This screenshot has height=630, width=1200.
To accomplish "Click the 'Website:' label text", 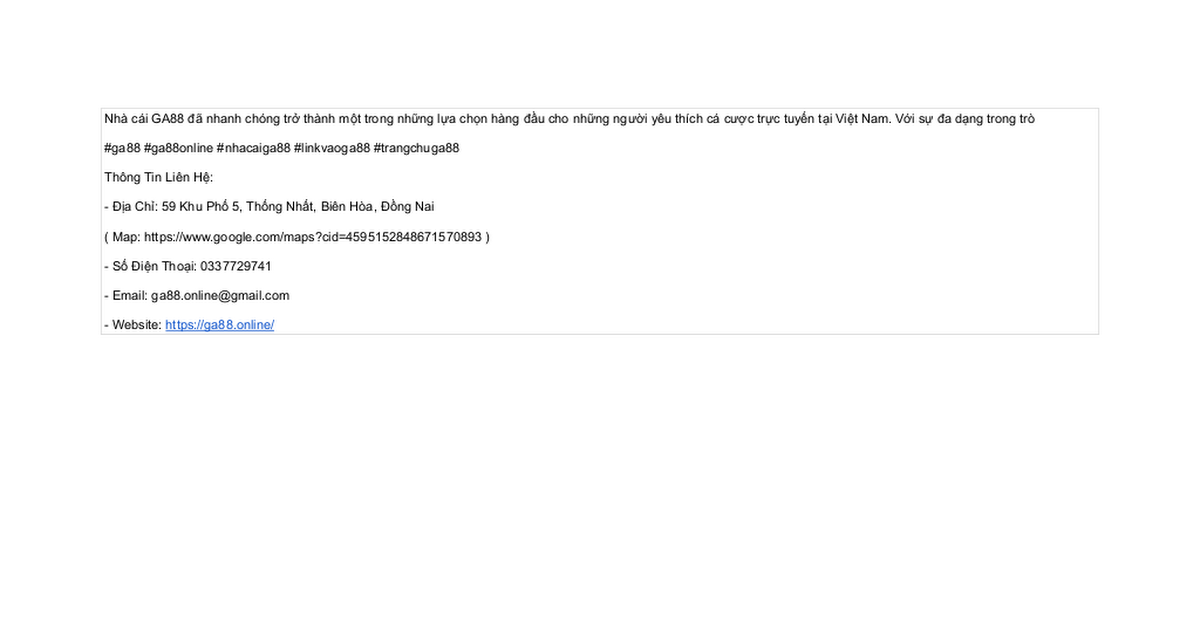I will coord(136,325).
